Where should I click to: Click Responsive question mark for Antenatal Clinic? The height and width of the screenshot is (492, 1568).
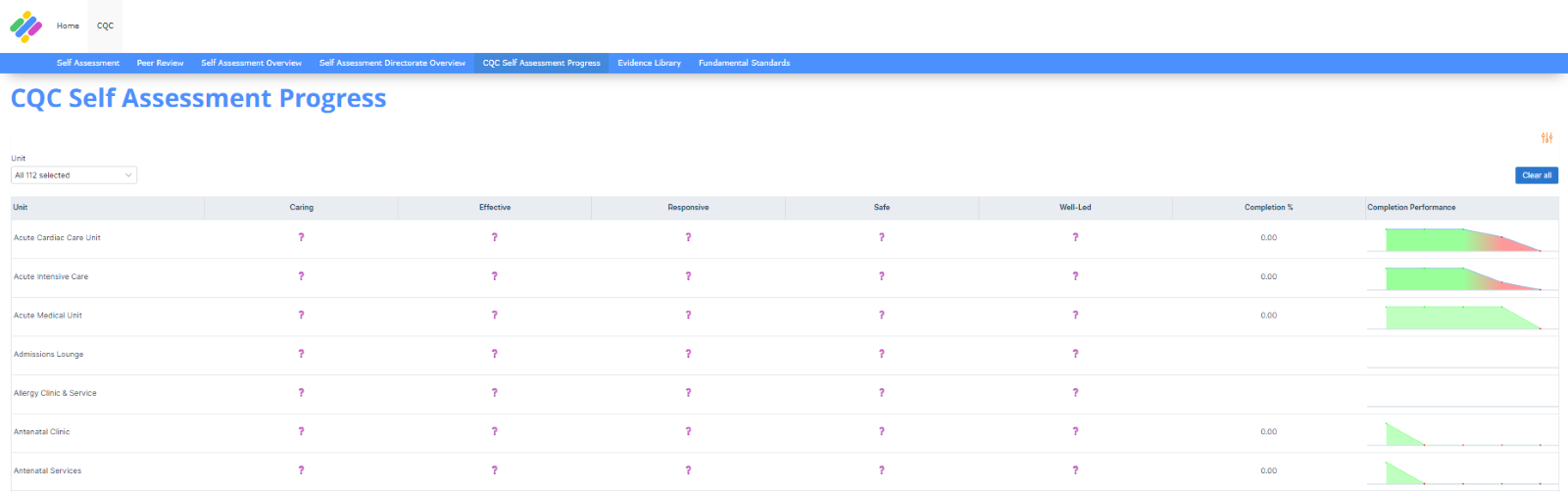(688, 431)
